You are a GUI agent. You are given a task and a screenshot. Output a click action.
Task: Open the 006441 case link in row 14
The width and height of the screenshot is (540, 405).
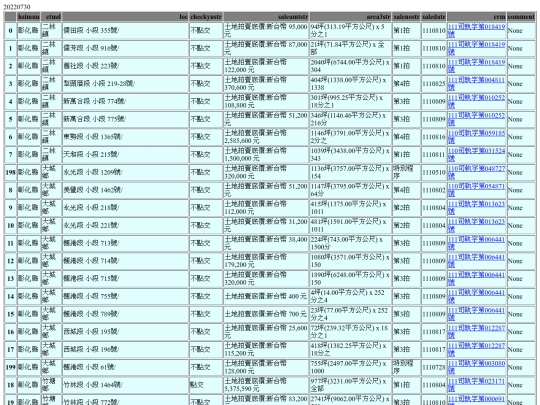pyautogui.click(x=476, y=297)
